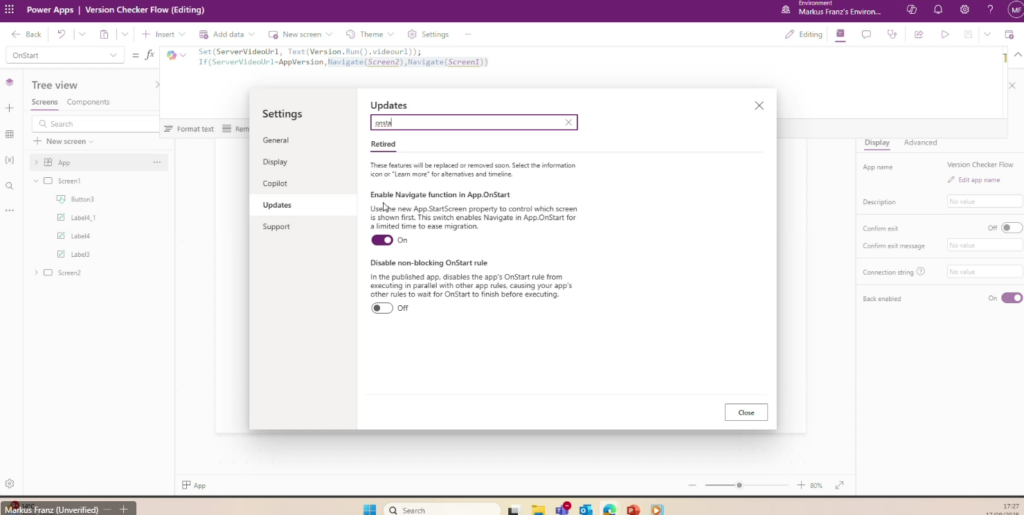
Task: Select Copilot in Settings
Action: click(x=275, y=183)
